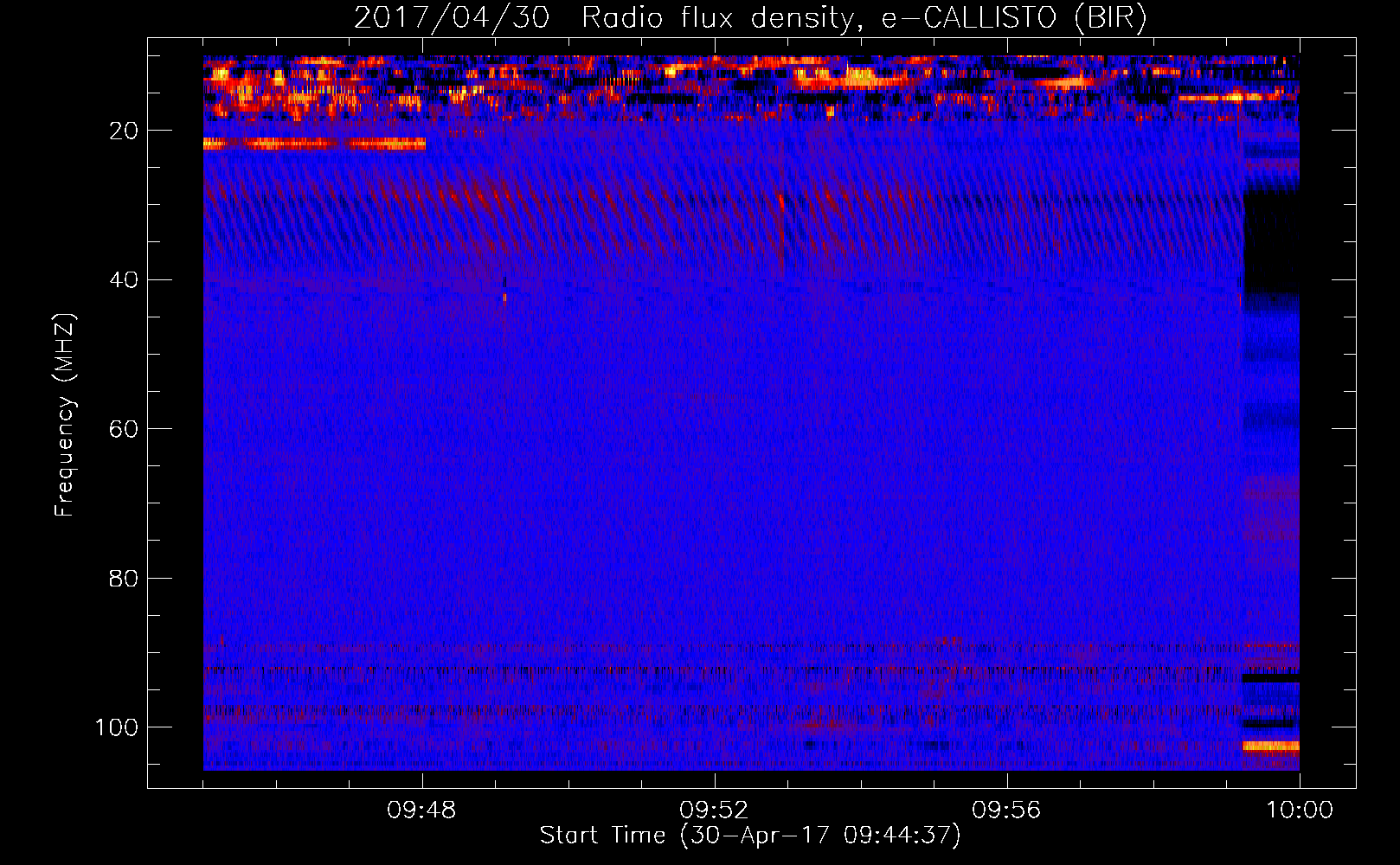Click the '40' frequency tick label

124,280
